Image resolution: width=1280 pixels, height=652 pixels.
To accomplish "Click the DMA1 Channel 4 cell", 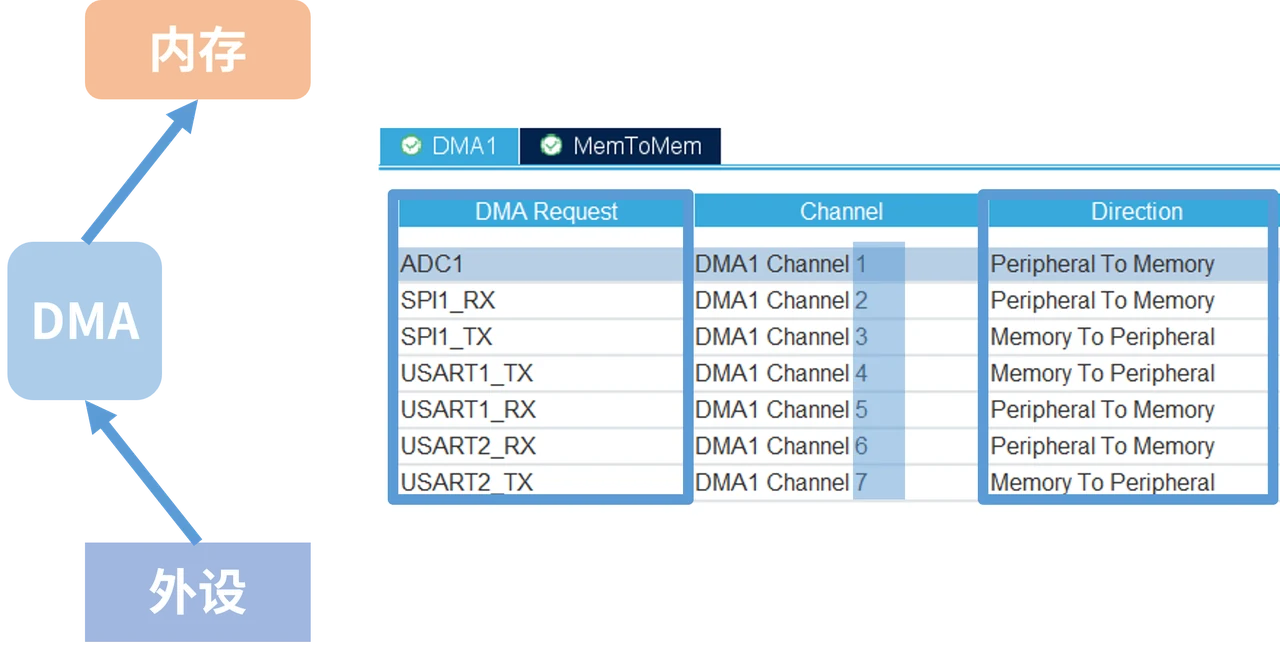I will point(836,374).
